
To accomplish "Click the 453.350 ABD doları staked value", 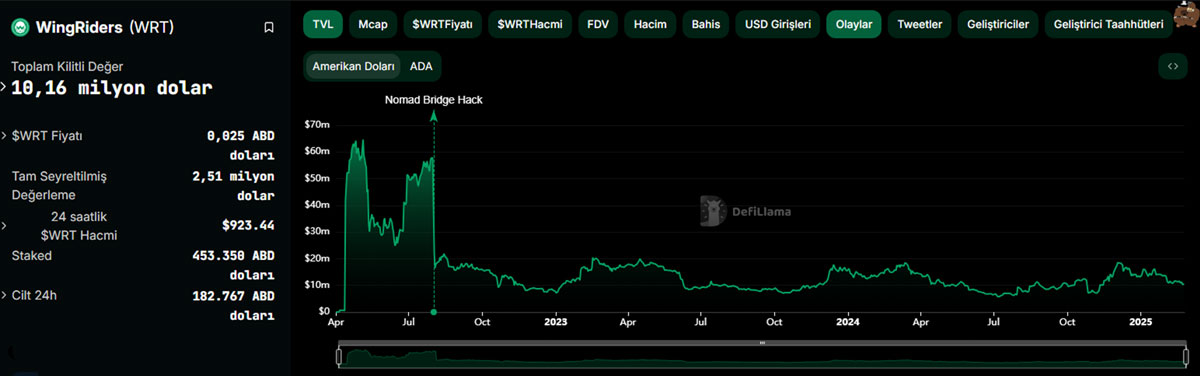I will [x=234, y=265].
